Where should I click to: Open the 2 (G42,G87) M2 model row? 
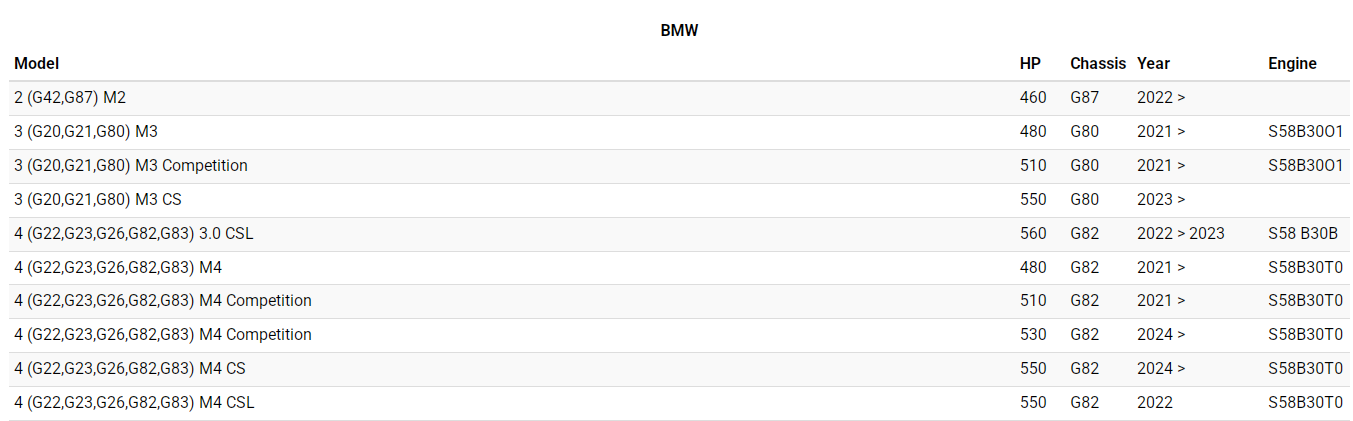70,98
